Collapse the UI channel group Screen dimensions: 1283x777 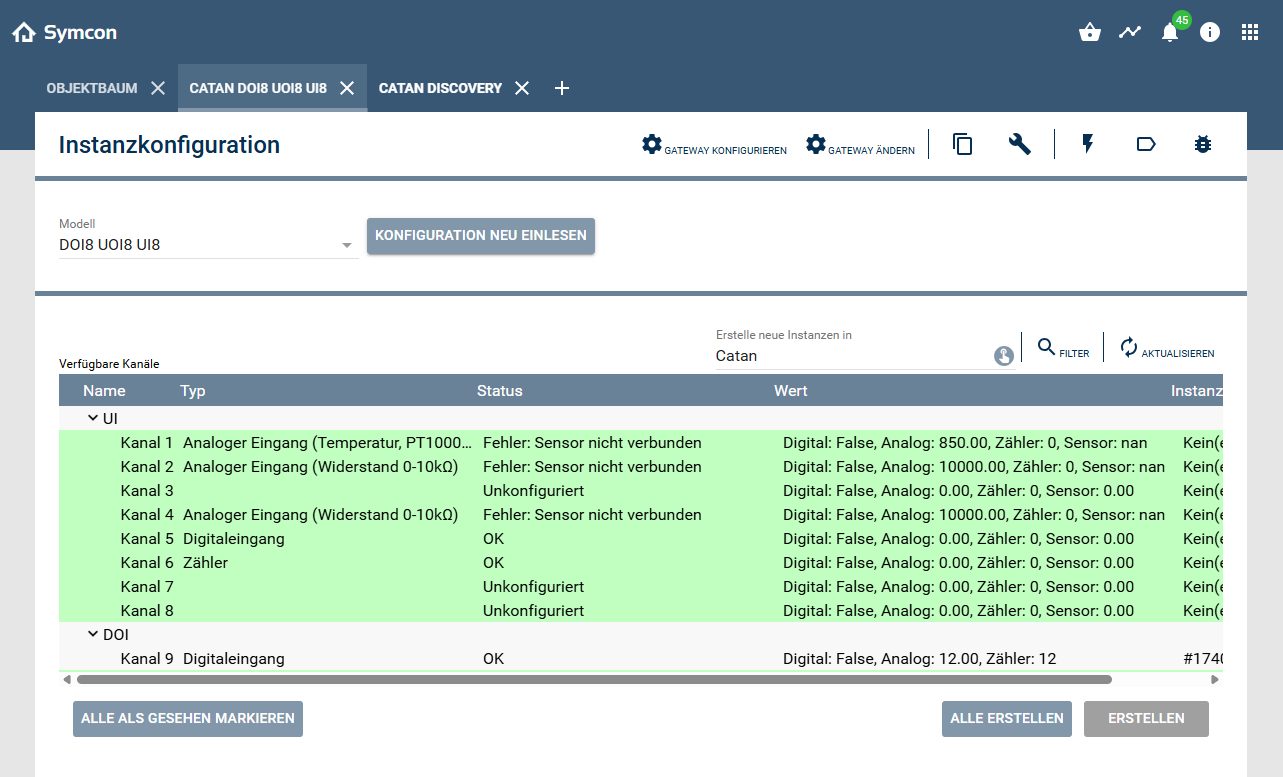(92, 418)
